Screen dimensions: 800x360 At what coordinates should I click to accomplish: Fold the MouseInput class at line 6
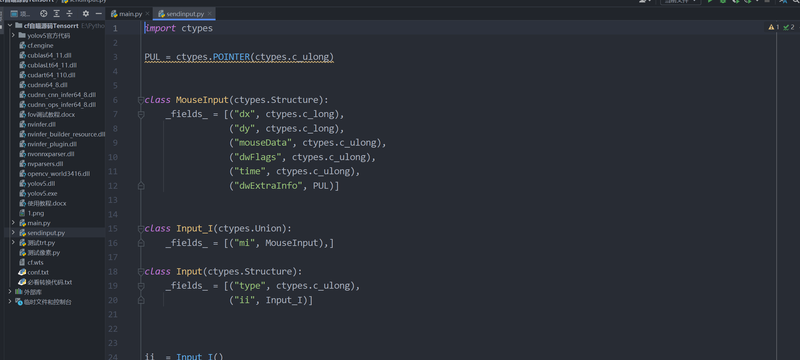(141, 100)
